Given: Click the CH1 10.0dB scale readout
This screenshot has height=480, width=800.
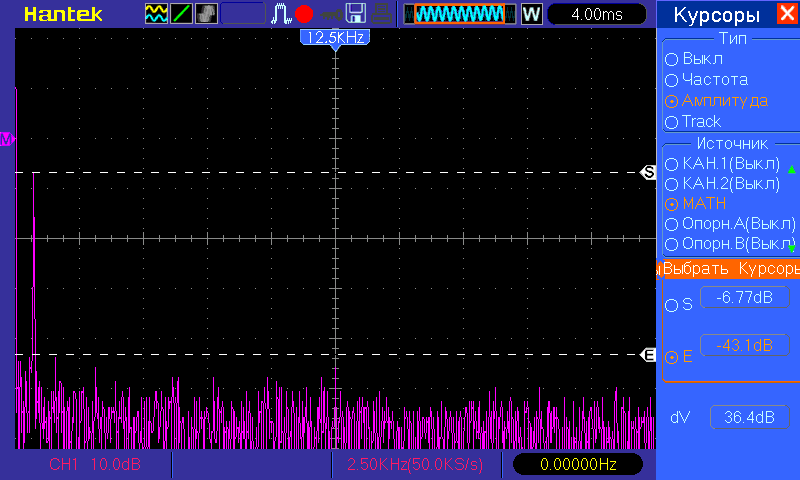Looking at the screenshot, I should [95, 464].
